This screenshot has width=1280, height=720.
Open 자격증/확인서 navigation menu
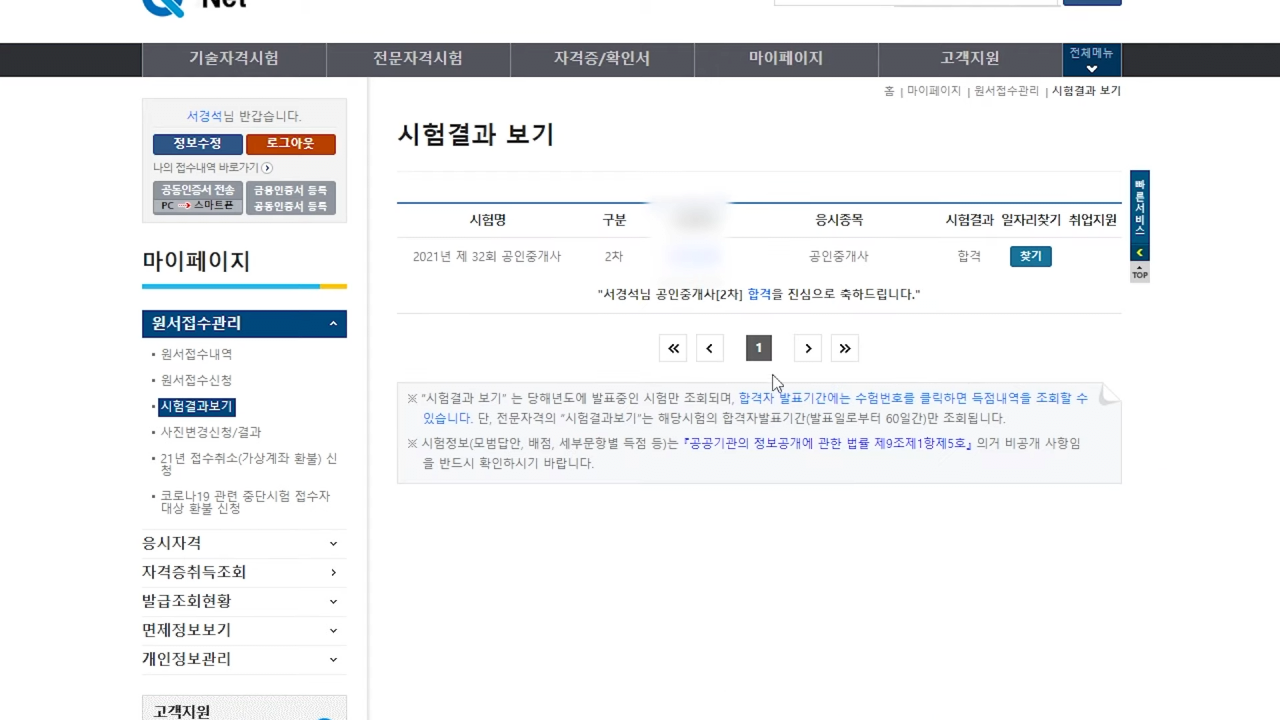602,59
